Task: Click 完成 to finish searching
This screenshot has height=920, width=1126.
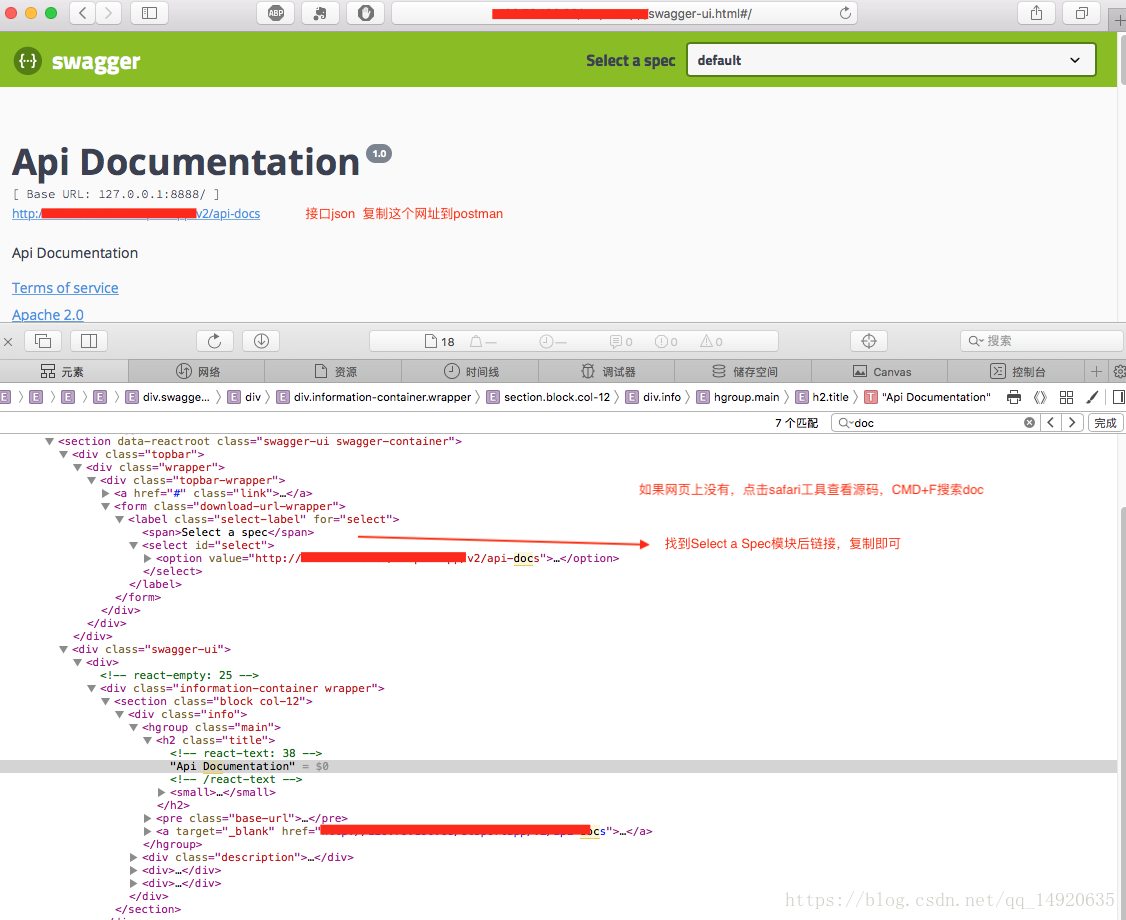Action: (1105, 422)
